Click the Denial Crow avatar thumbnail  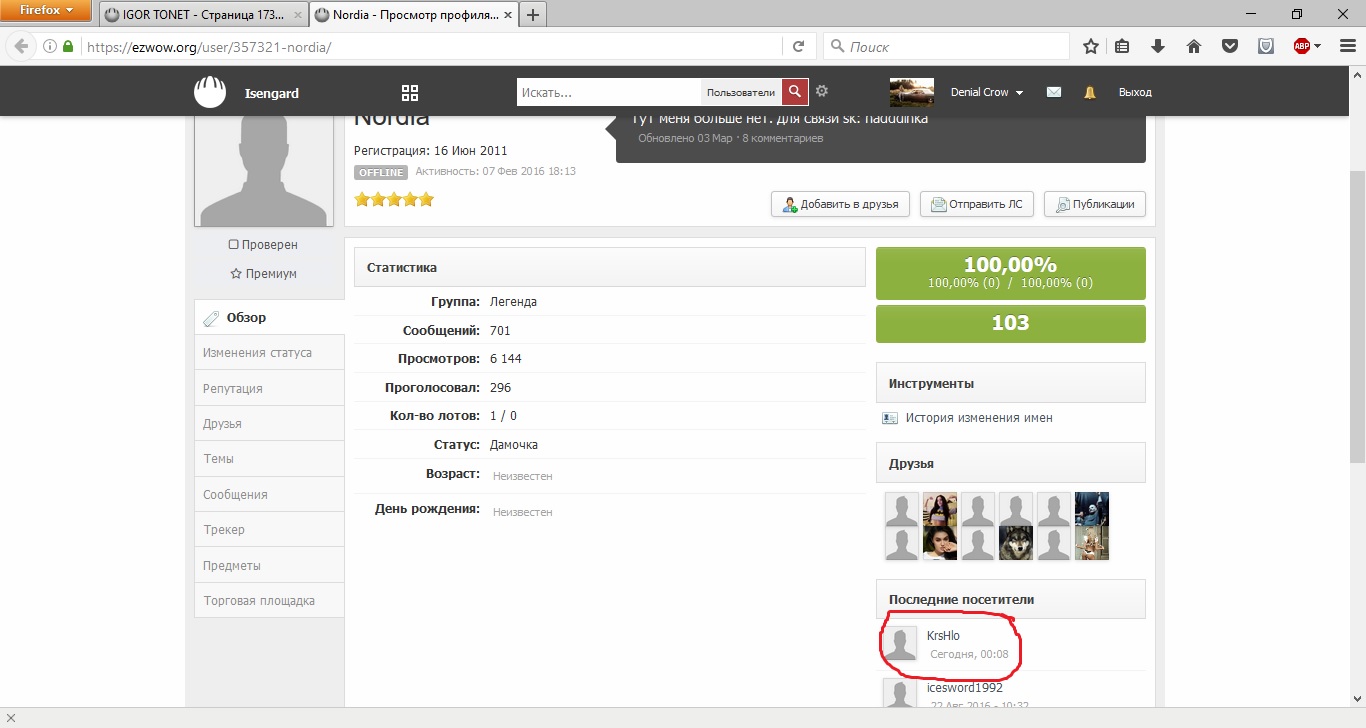(x=912, y=92)
